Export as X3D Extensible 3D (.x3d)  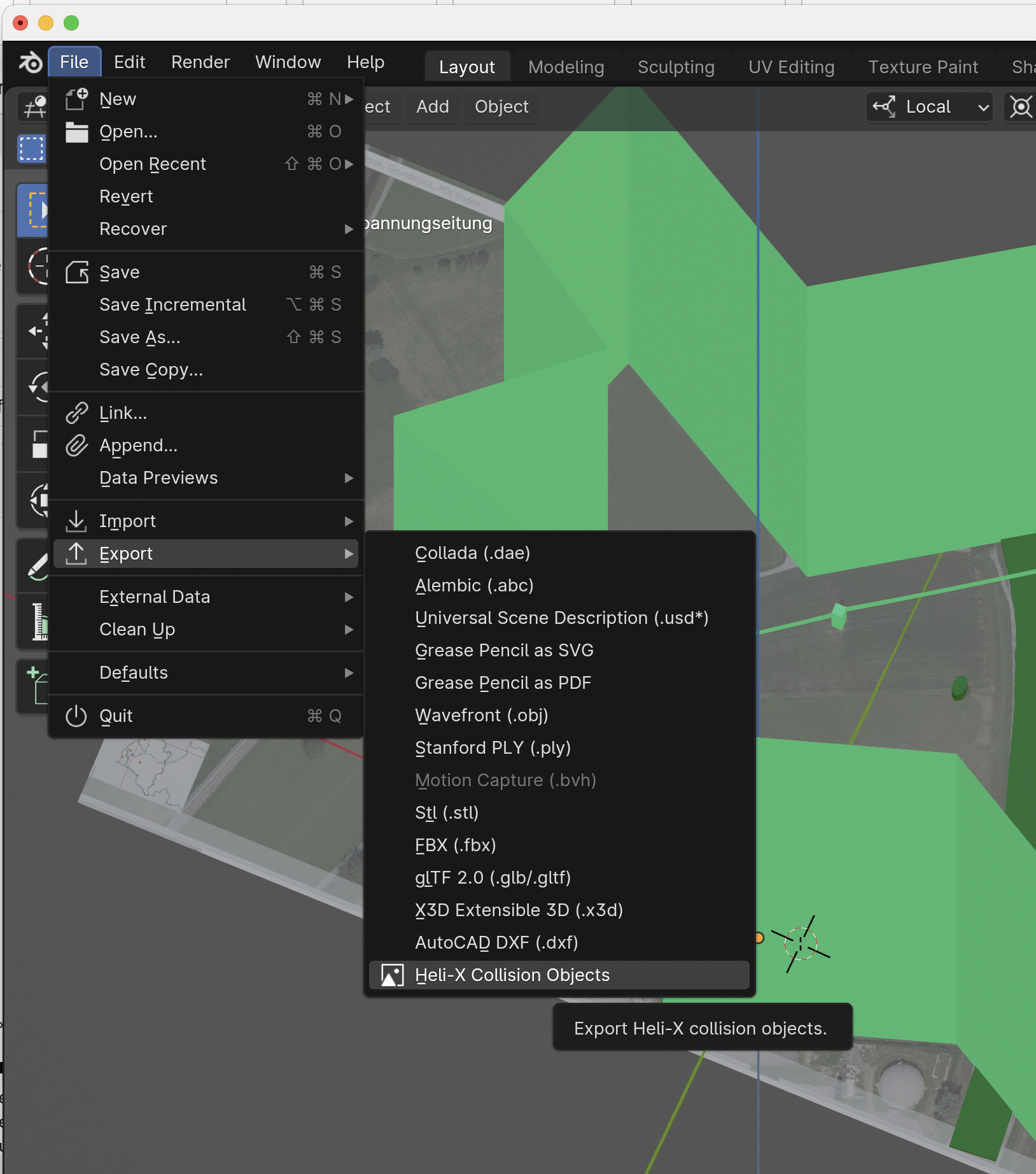point(559,910)
